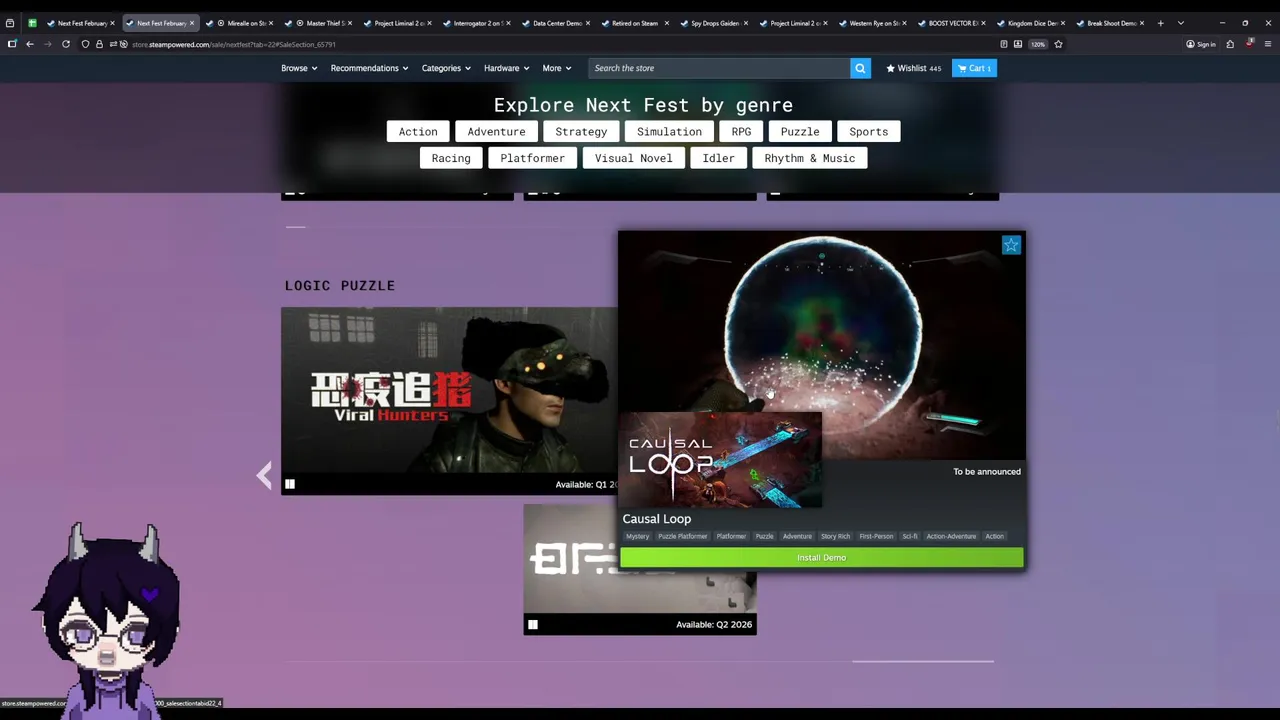
Task: Open the Causal Loop logo thumbnail
Action: (720, 461)
